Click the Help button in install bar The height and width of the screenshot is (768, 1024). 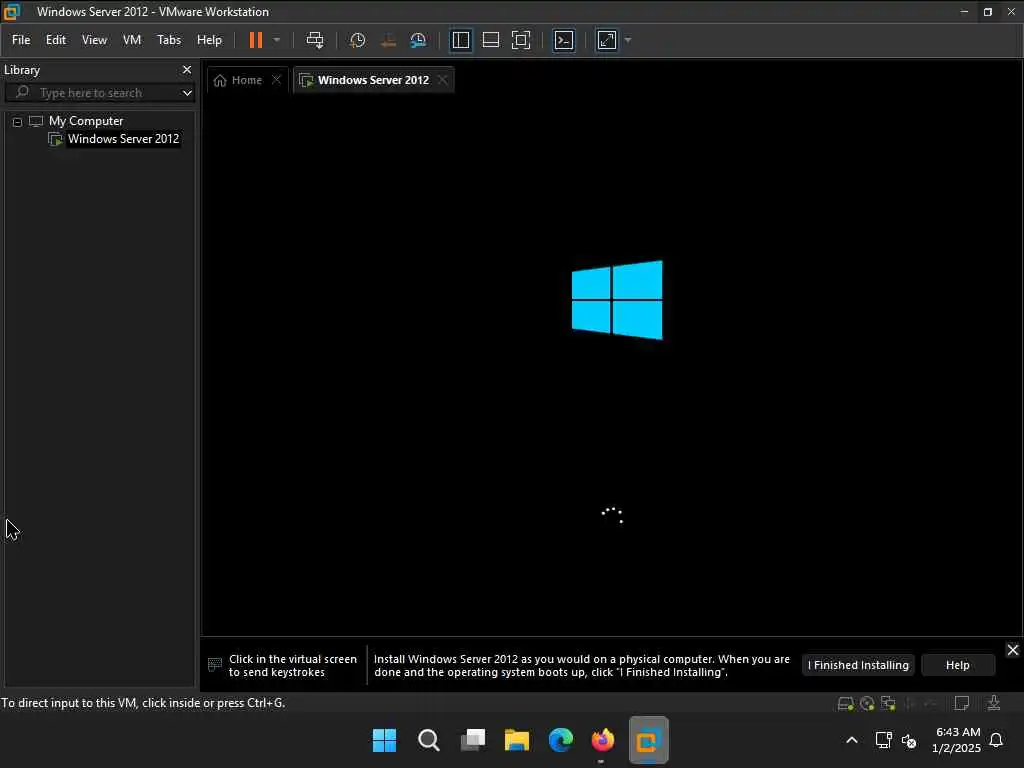(x=957, y=665)
